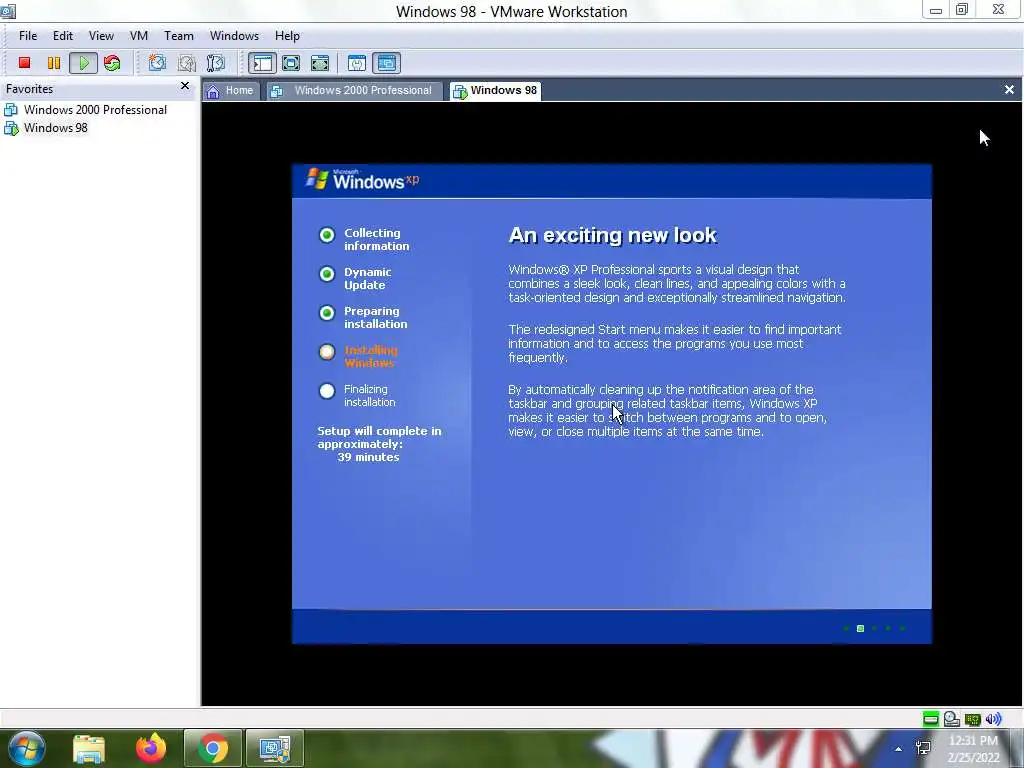Click the green hard disk status icon
This screenshot has height=768, width=1024.
pyautogui.click(x=931, y=719)
